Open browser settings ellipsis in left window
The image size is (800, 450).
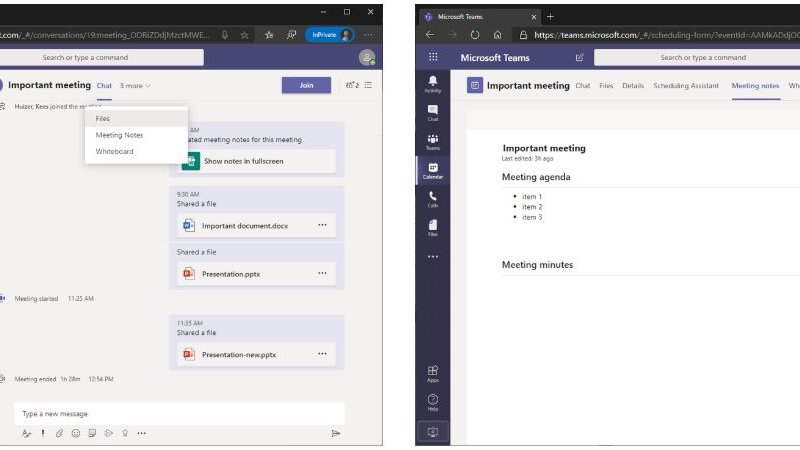click(368, 35)
